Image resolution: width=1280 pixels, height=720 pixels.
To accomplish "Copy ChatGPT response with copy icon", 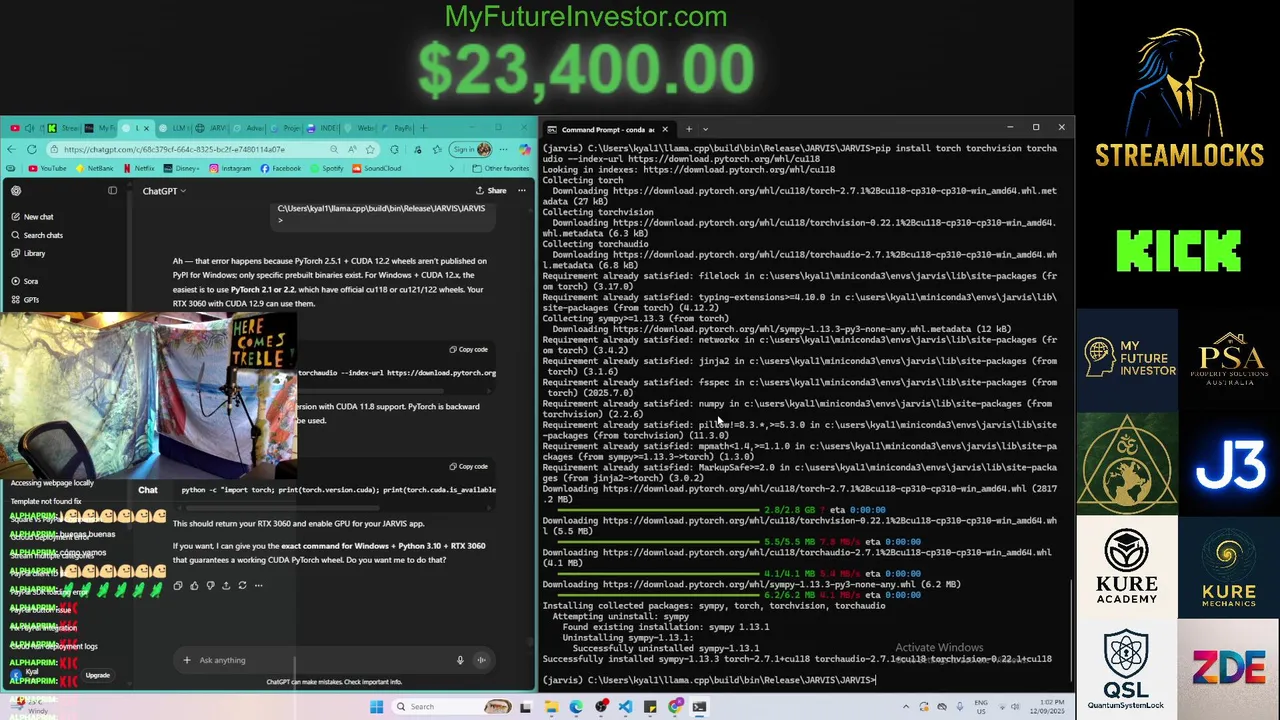I will (x=178, y=585).
